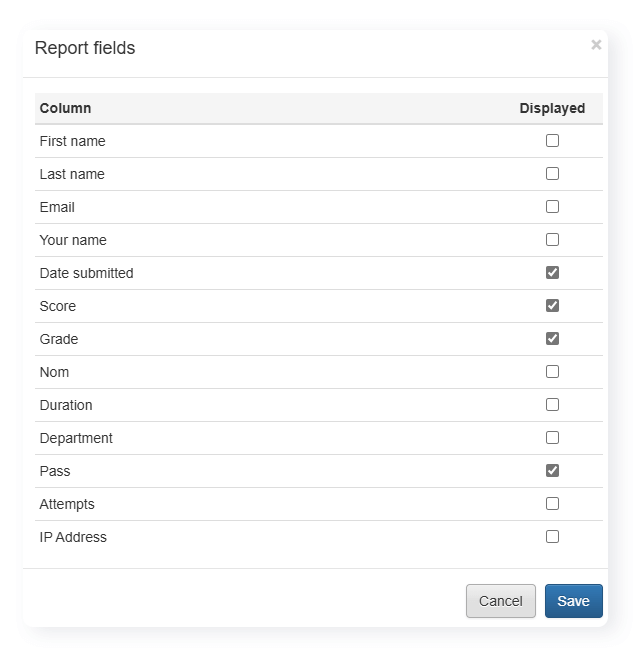
Task: Close the Report fields dialog with X
Action: (x=596, y=45)
